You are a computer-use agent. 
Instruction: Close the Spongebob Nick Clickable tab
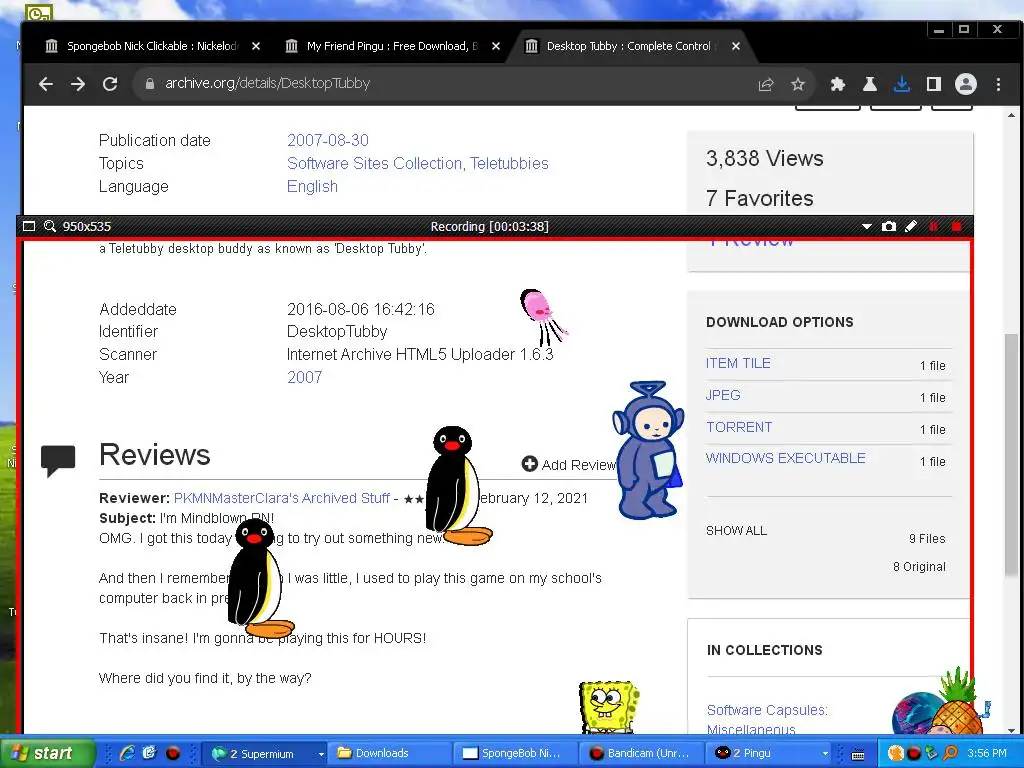point(256,46)
